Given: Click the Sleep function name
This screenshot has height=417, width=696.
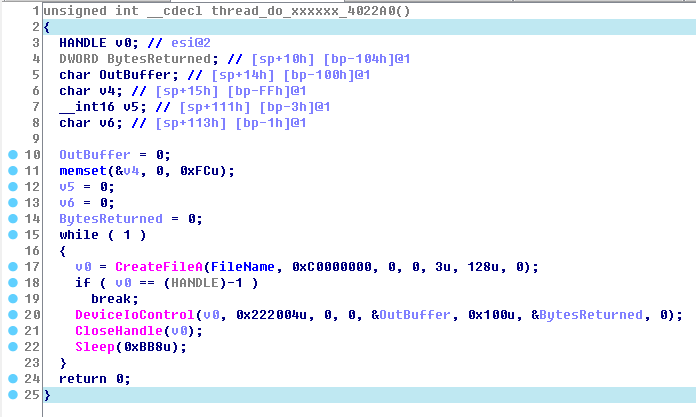Looking at the screenshot, I should [95, 347].
